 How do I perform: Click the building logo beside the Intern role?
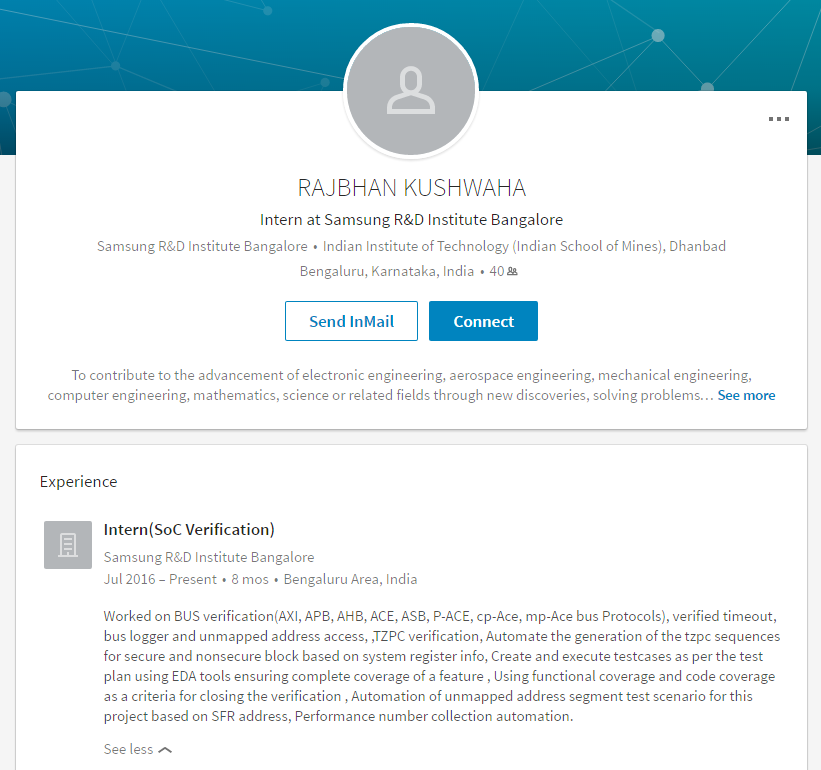tap(68, 545)
